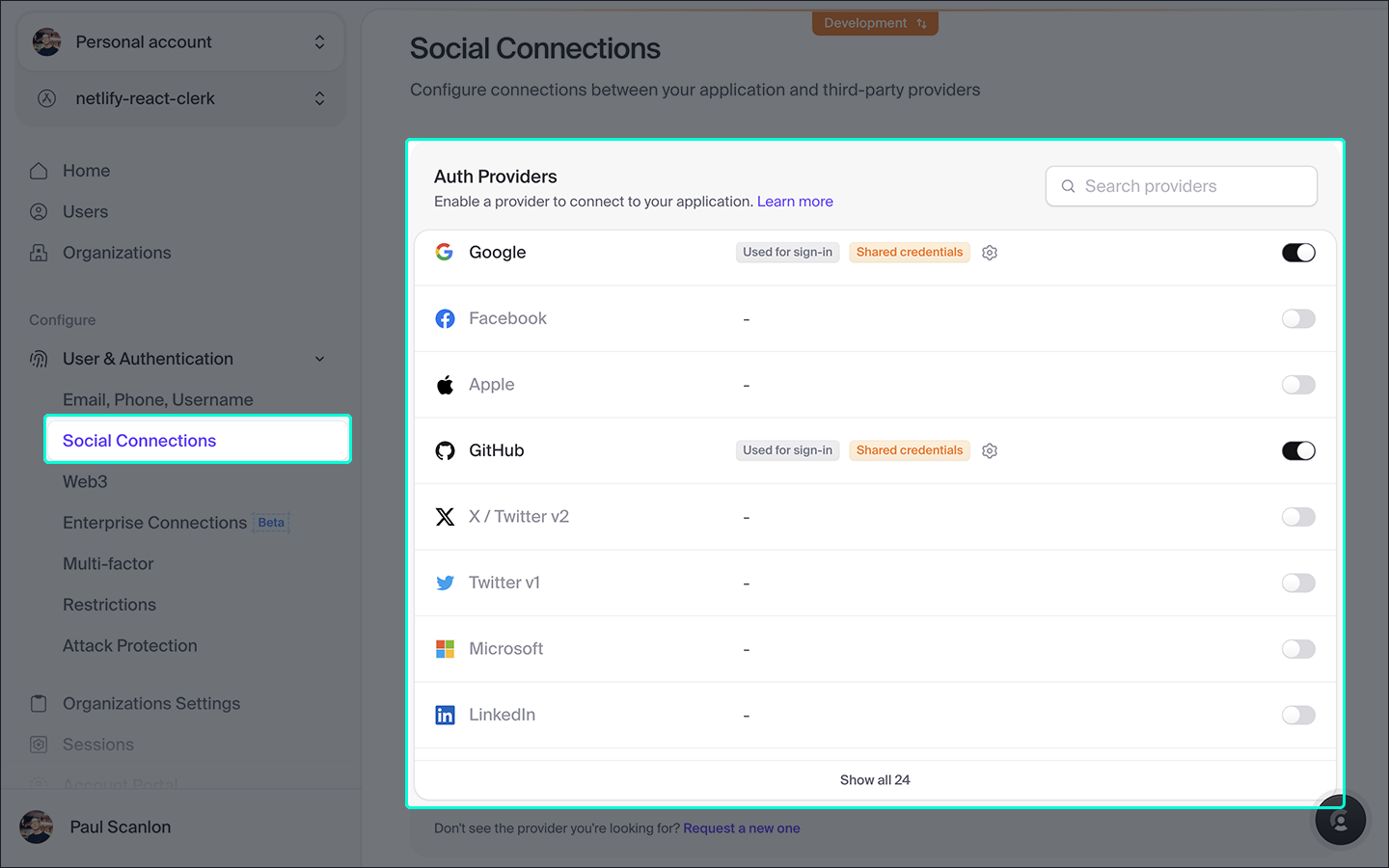Screen dimensions: 1389x868
Task: Click GitHub's Shared credentials badge
Action: point(910,450)
